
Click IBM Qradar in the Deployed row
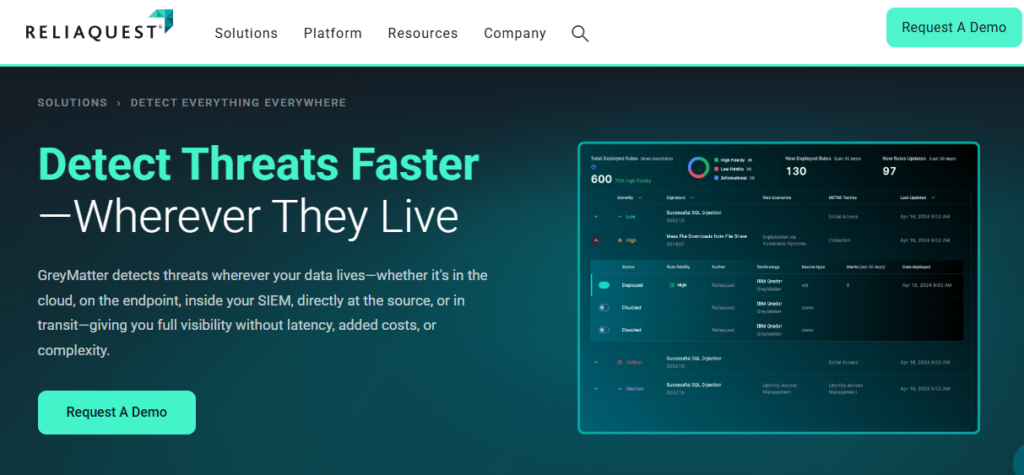pyautogui.click(x=769, y=282)
